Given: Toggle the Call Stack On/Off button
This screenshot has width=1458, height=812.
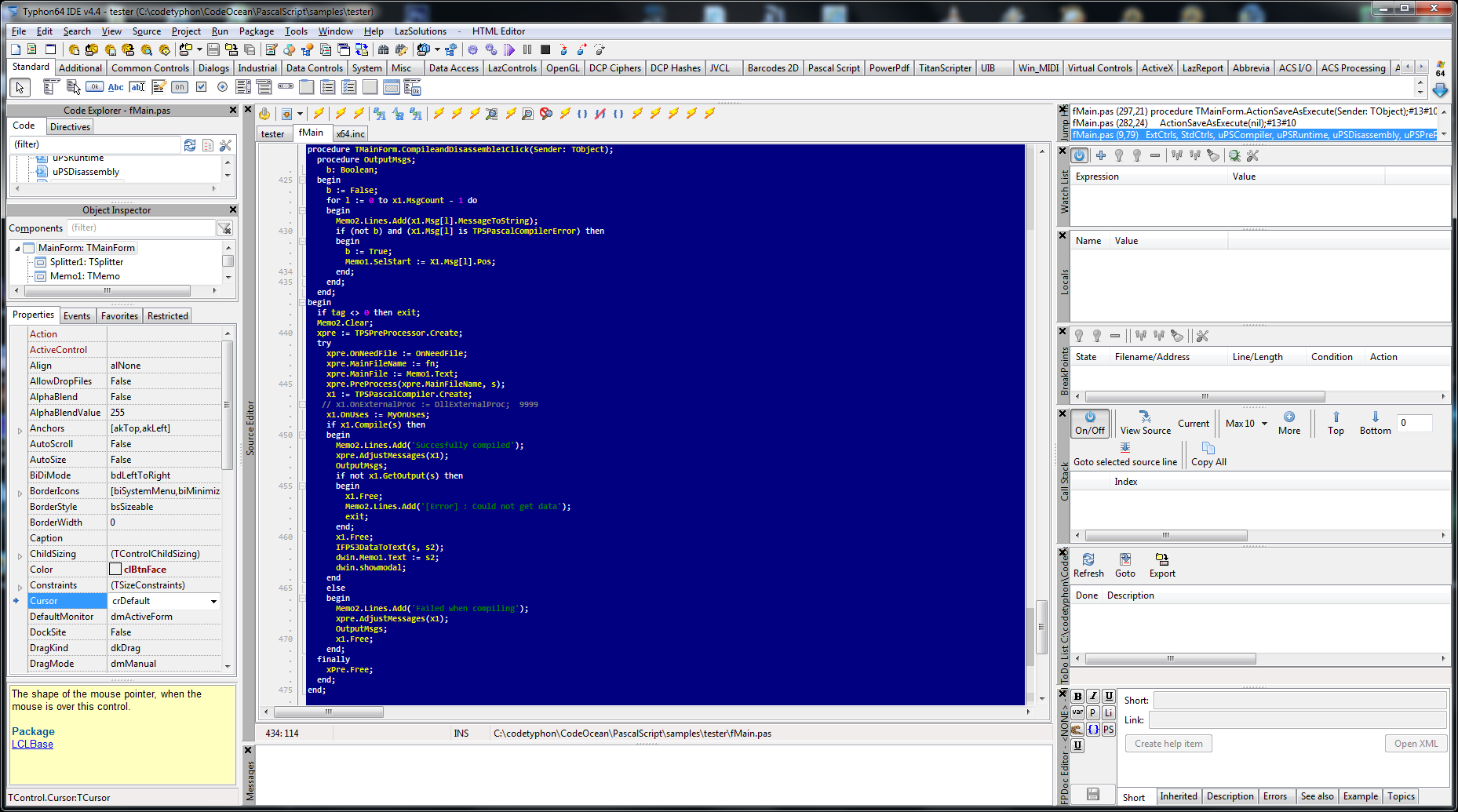Looking at the screenshot, I should (x=1090, y=423).
